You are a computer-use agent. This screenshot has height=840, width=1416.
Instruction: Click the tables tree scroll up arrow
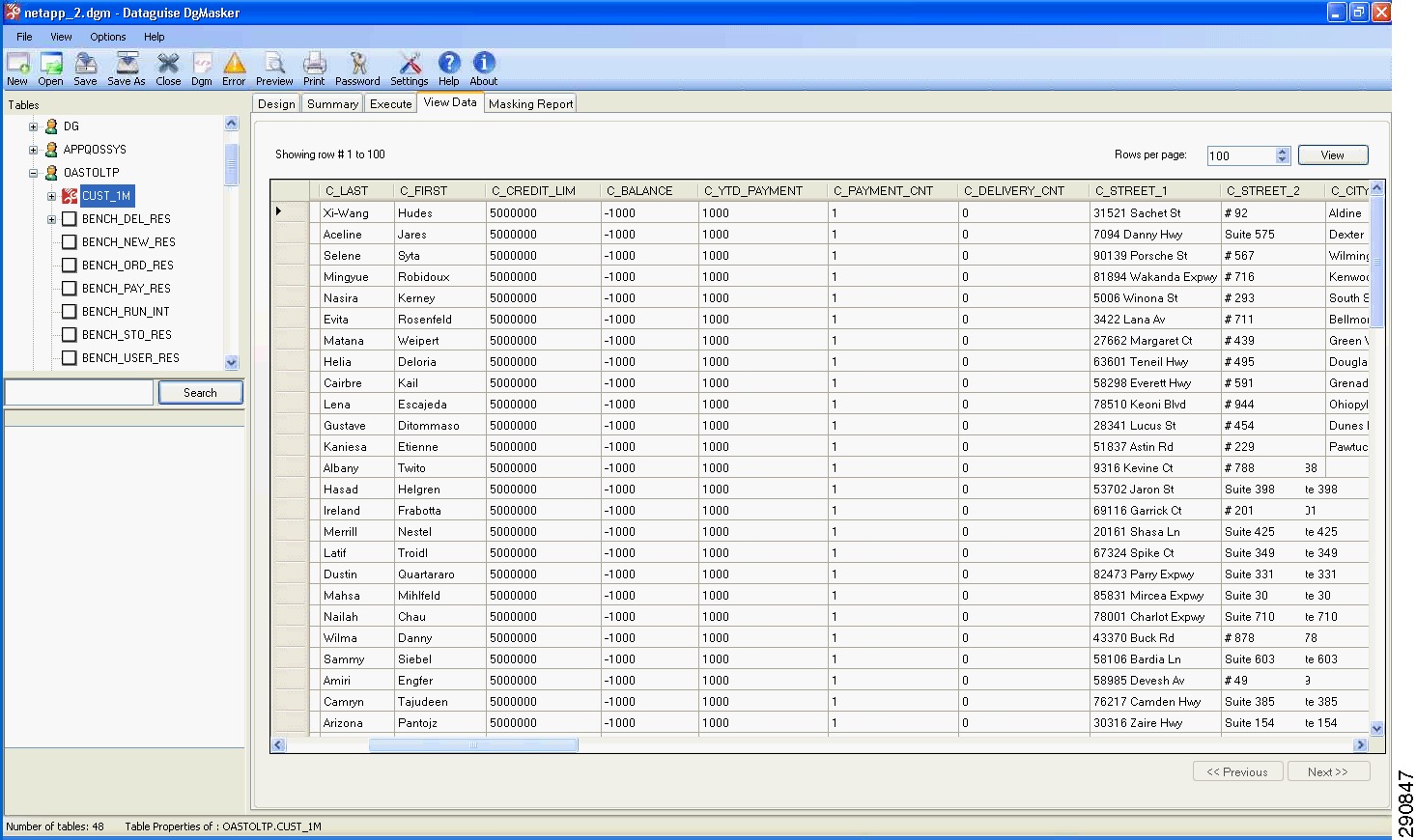coord(231,123)
